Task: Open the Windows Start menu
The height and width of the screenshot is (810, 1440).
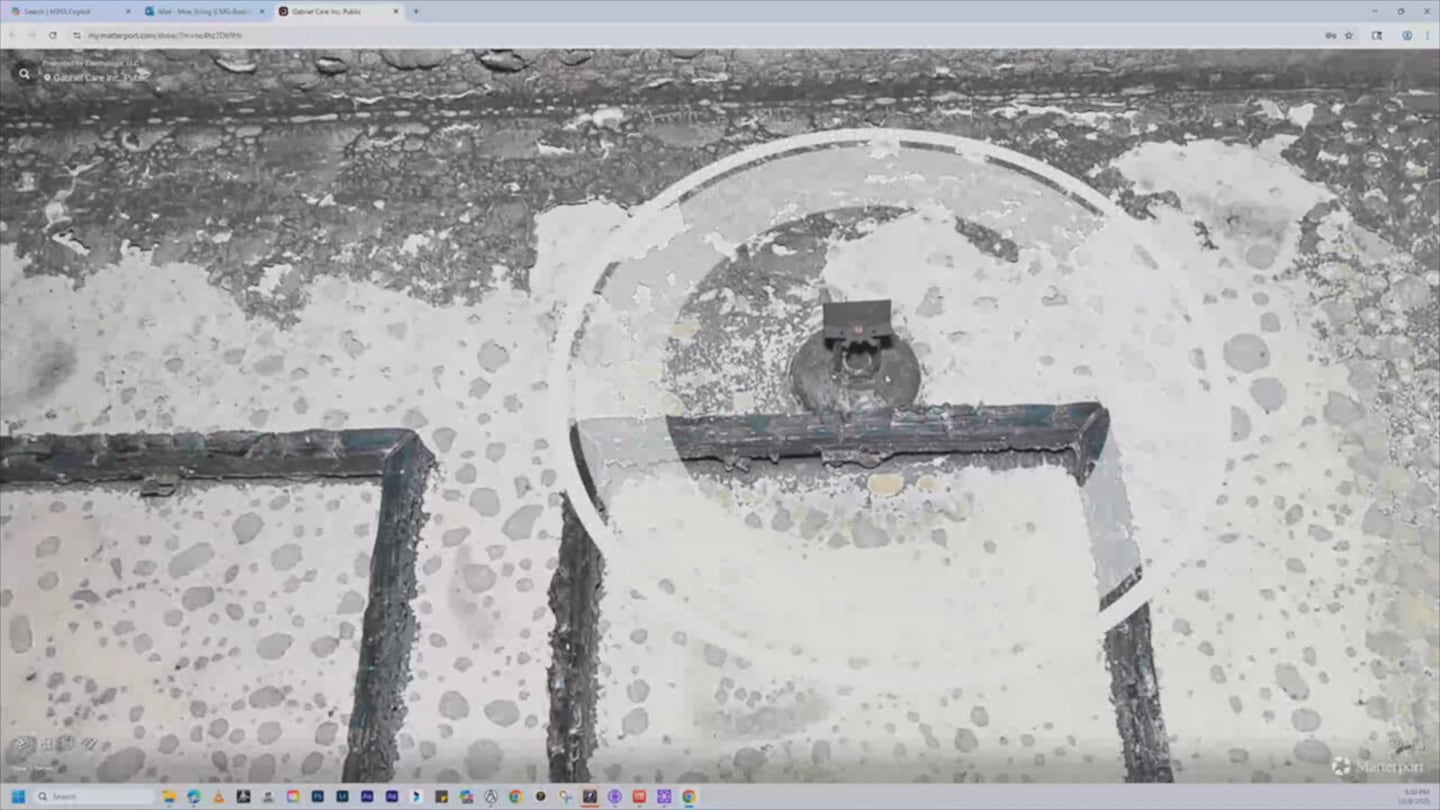Action: click(x=17, y=797)
